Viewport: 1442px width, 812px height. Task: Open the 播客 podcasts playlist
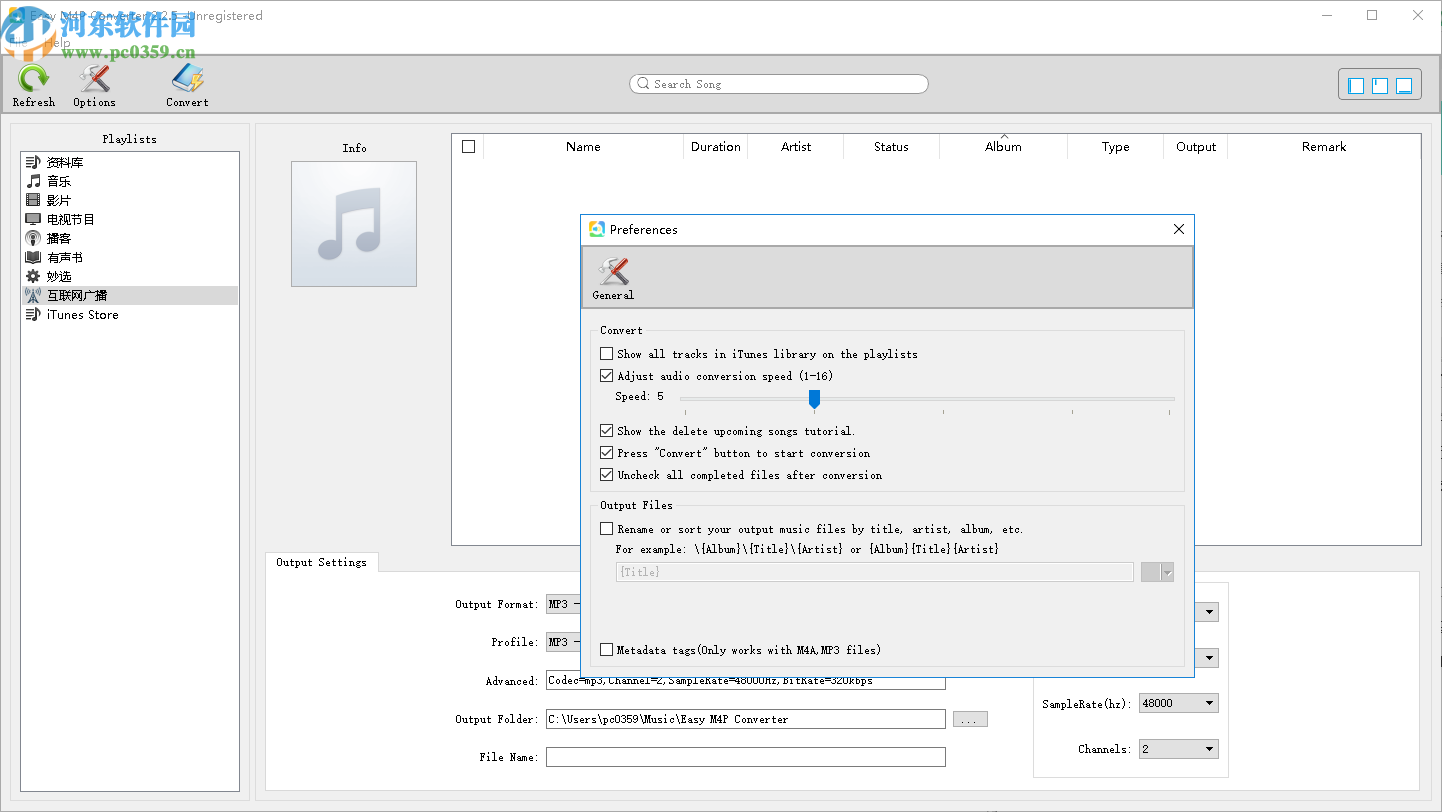coord(57,238)
